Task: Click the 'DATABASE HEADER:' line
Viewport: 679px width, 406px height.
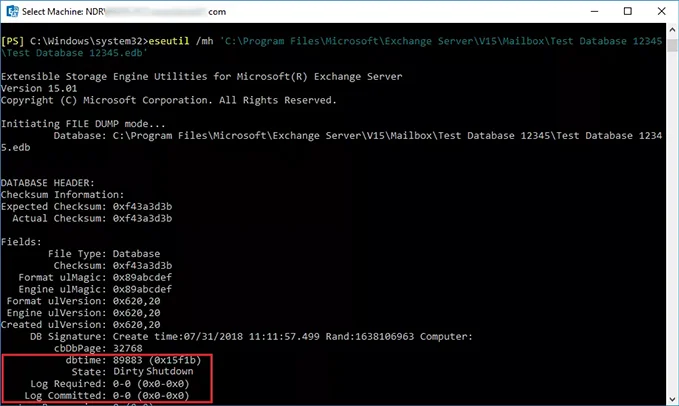Action: coord(48,183)
